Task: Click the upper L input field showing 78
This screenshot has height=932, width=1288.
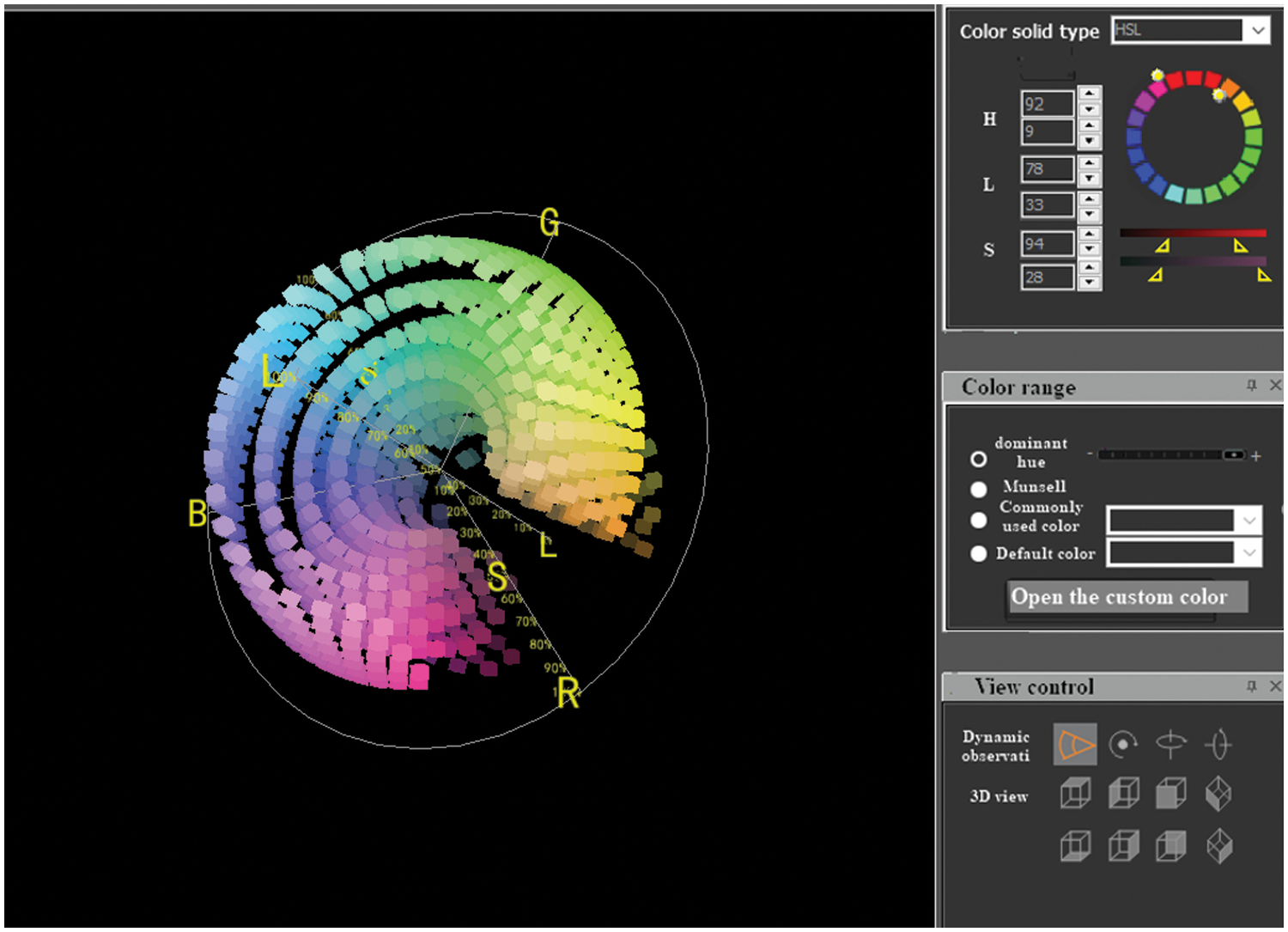Action: [x=1048, y=169]
